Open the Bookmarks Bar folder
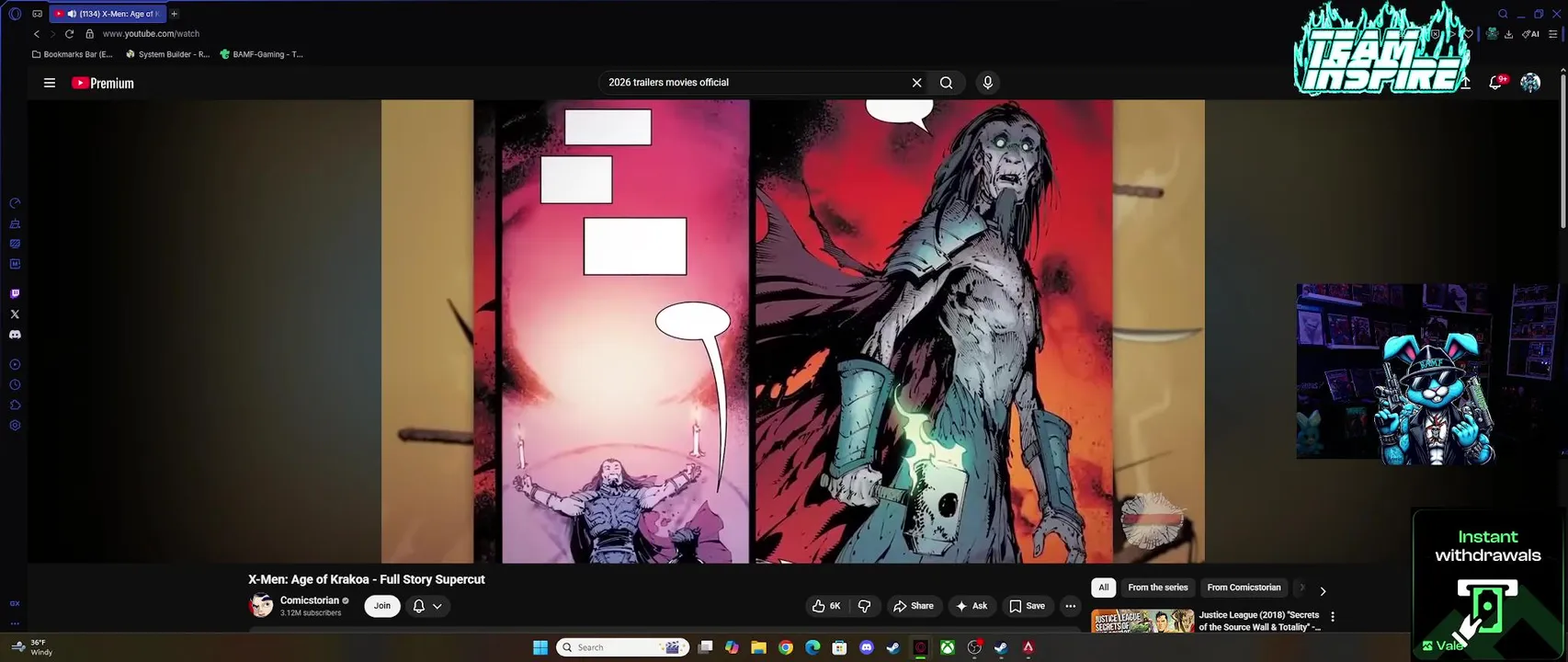Viewport: 1568px width, 662px height. [x=73, y=54]
